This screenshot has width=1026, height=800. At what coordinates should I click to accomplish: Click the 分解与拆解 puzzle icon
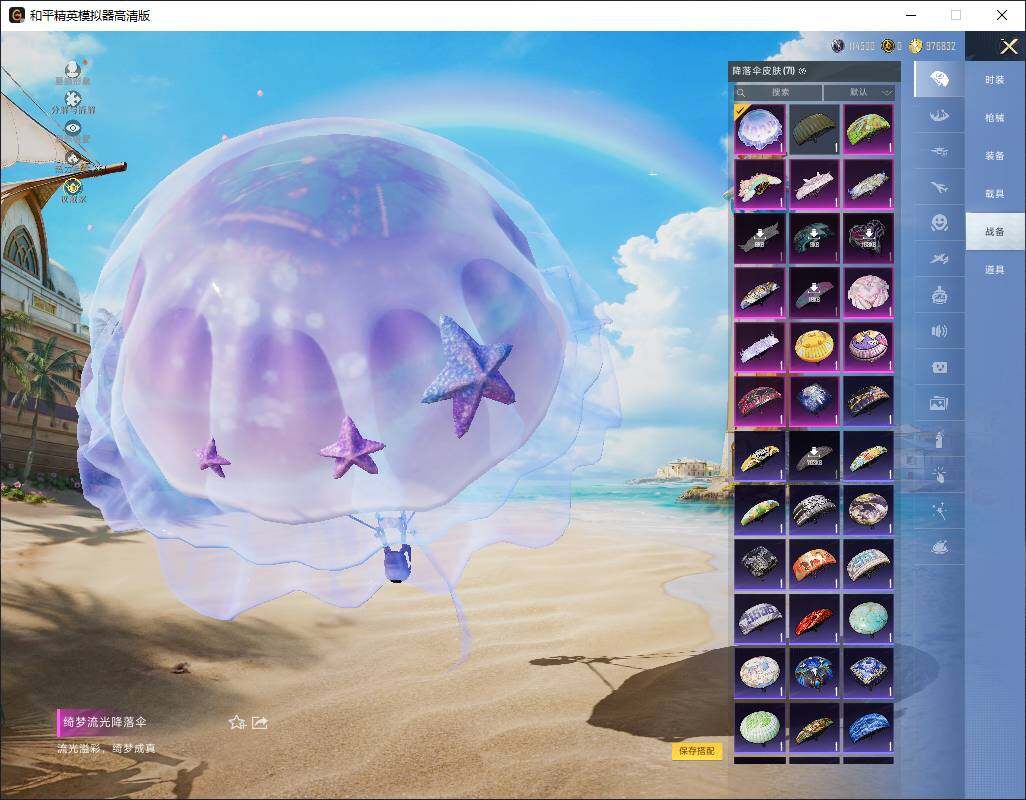[x=73, y=97]
